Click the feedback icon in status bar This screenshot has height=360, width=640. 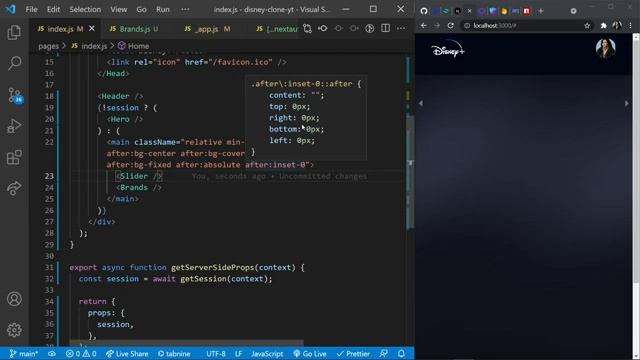(383, 353)
